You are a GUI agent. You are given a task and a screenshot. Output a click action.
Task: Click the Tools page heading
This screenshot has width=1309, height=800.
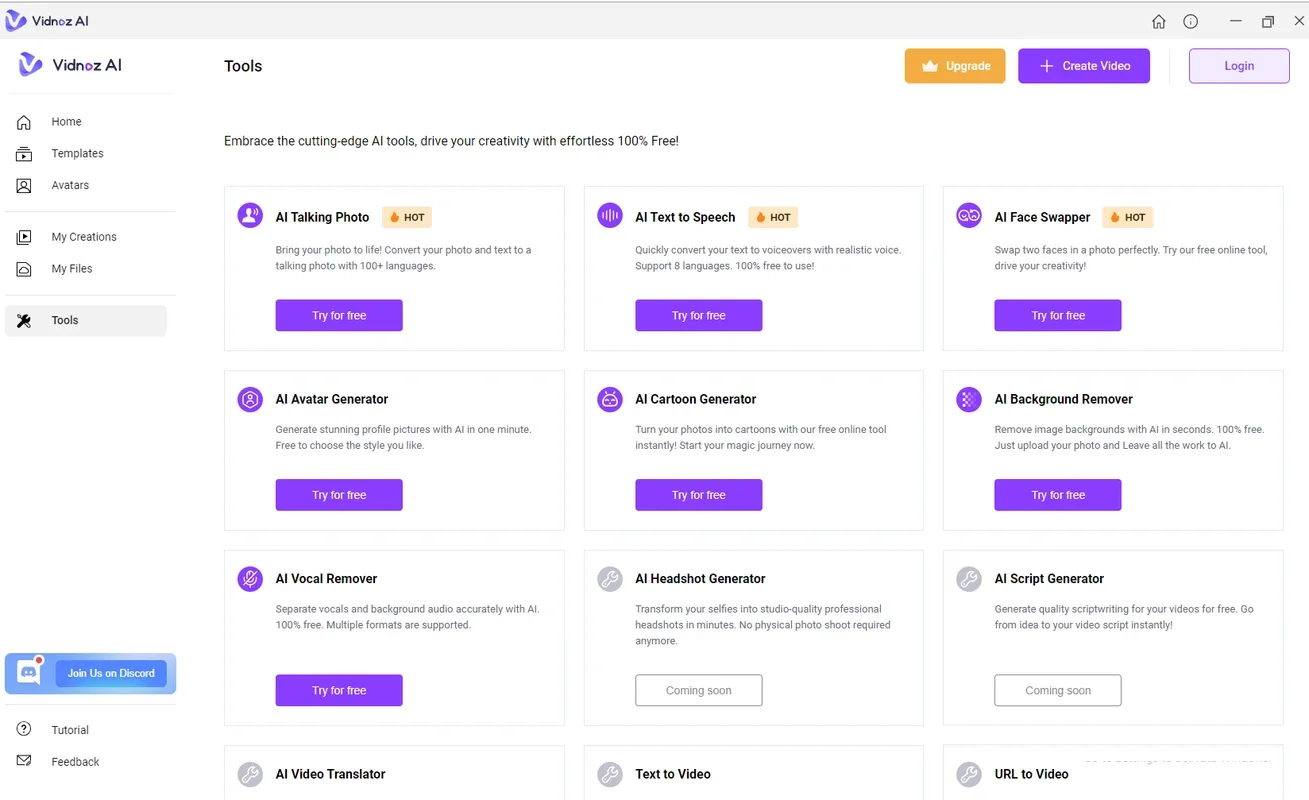tap(243, 66)
